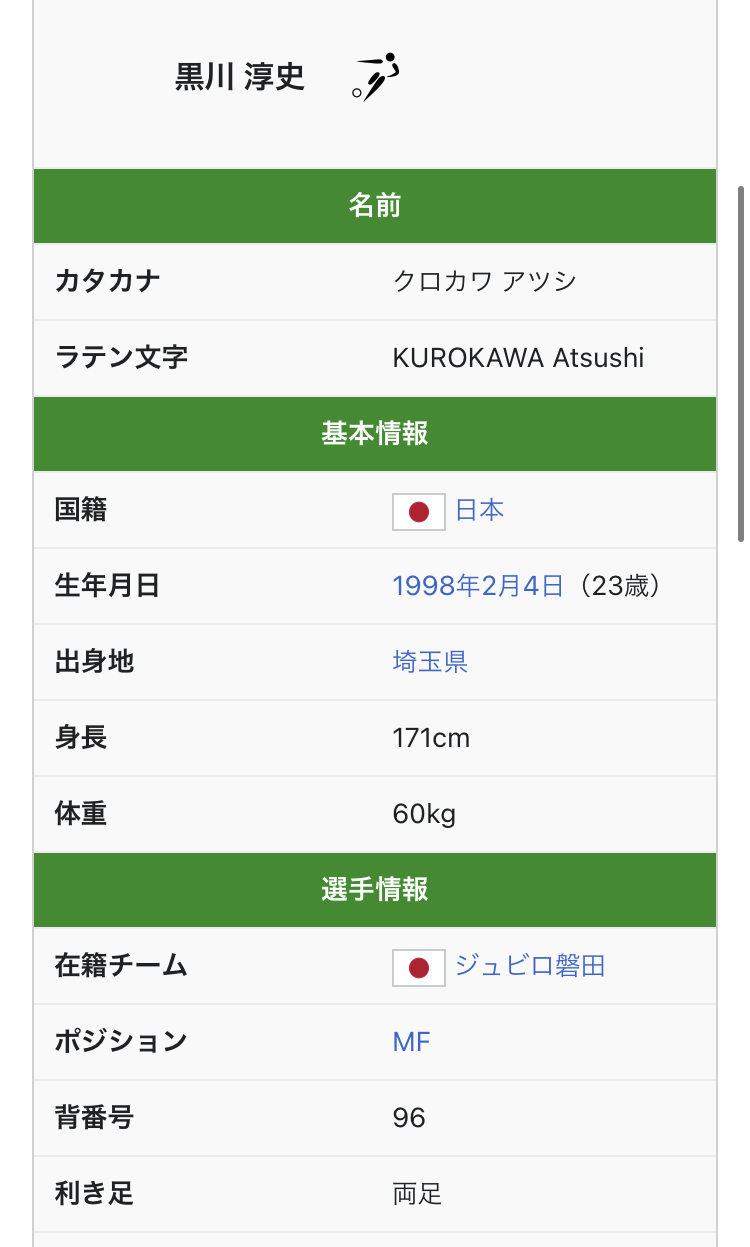The width and height of the screenshot is (750, 1247).
Task: Open the MF position link
Action: coord(411,1042)
